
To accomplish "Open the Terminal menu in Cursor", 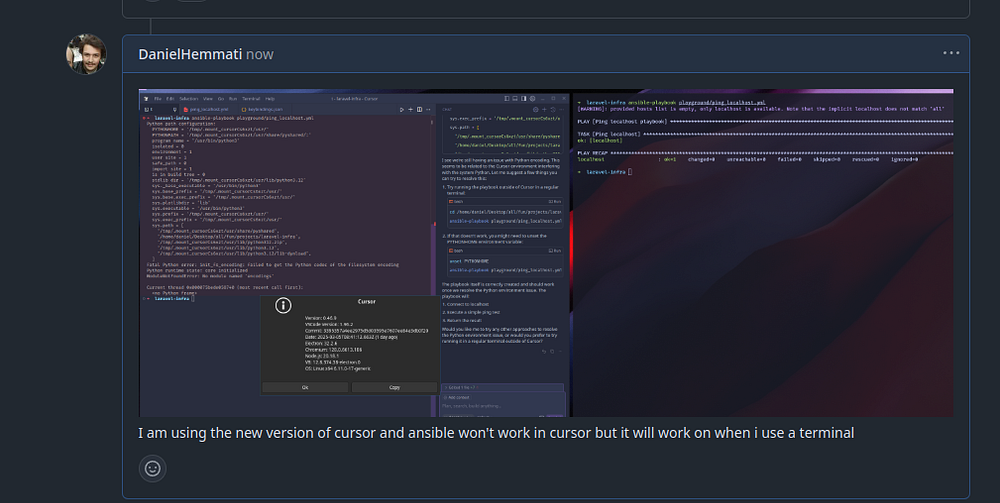I will click(250, 99).
